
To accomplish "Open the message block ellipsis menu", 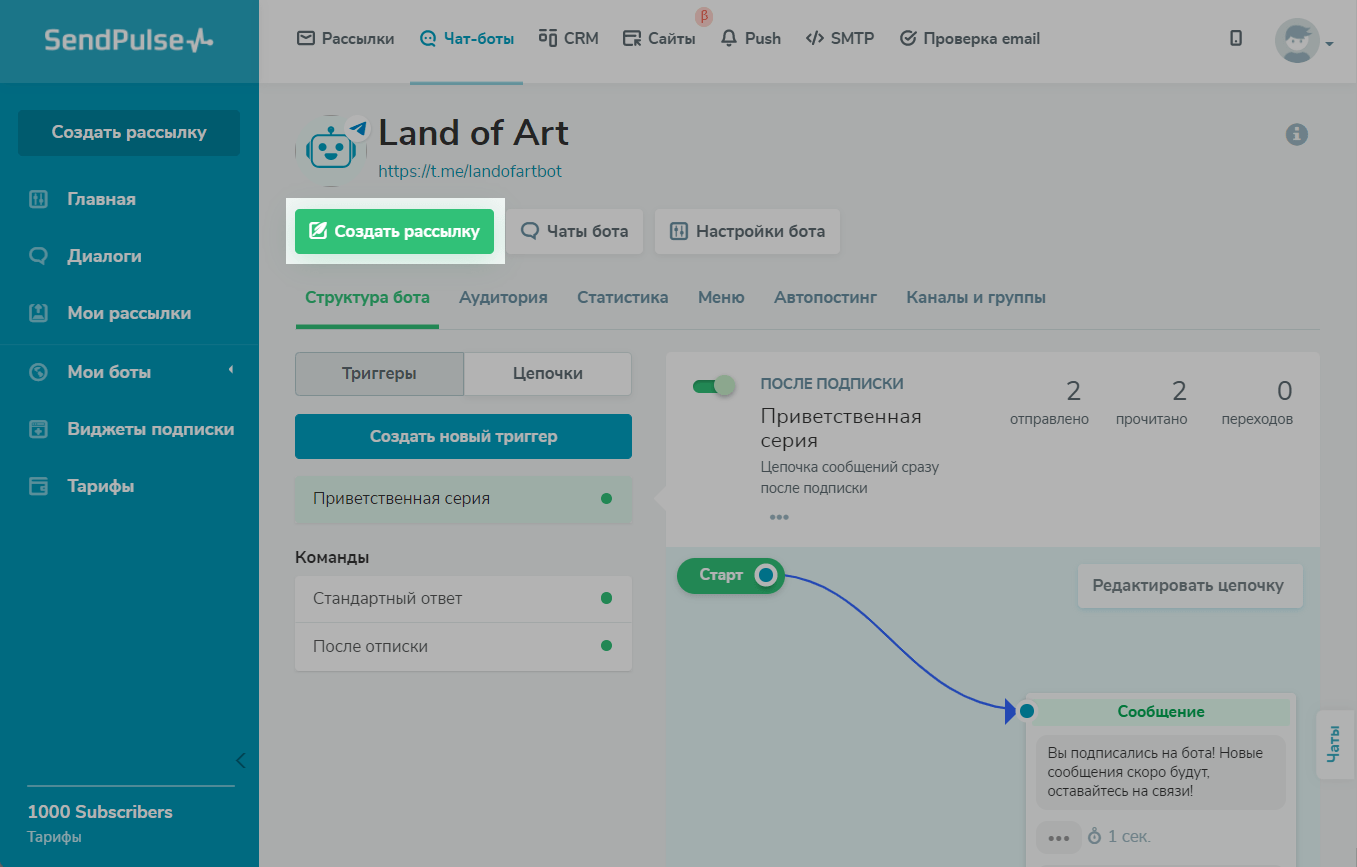I will tap(1059, 837).
